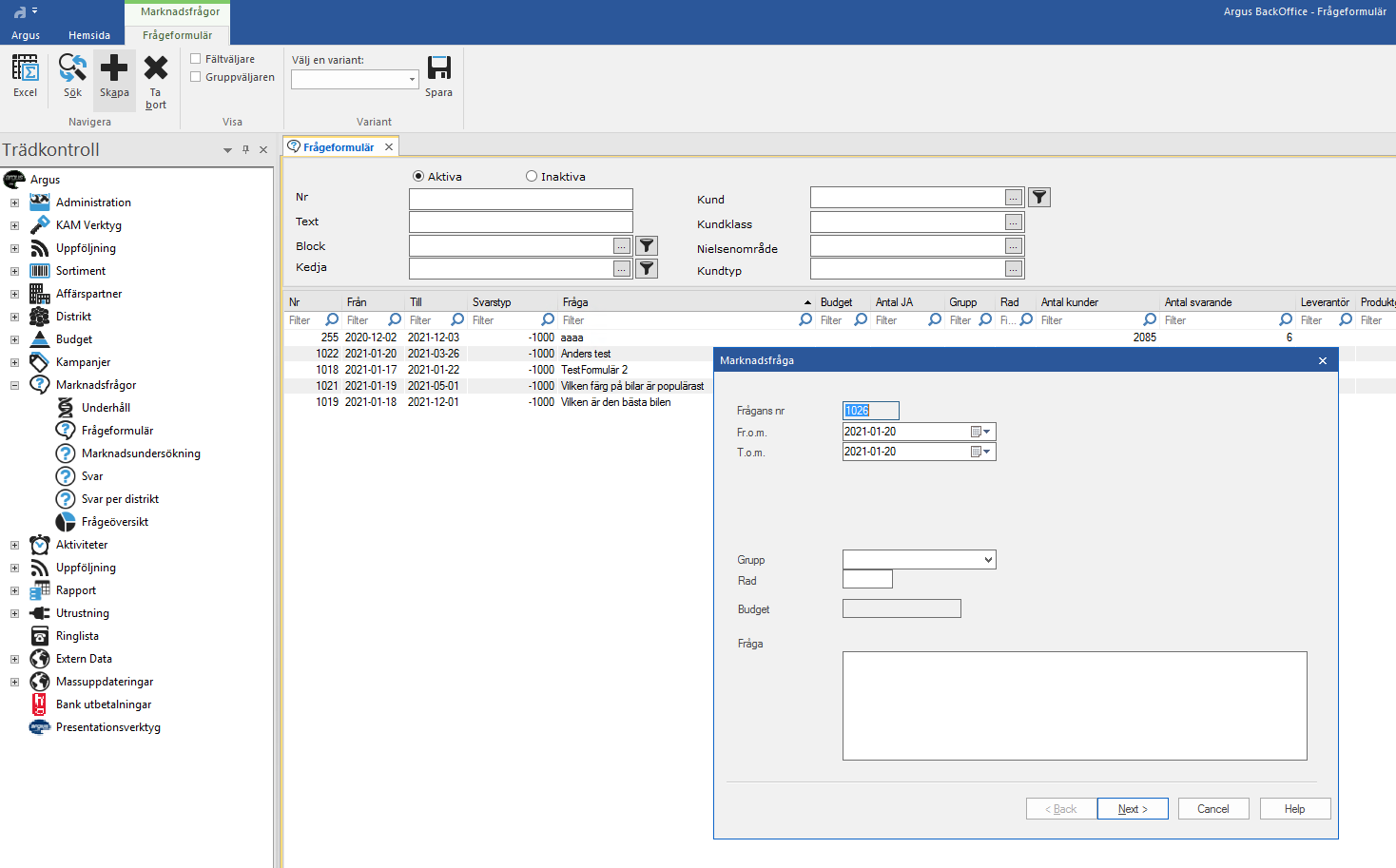The image size is (1396, 868).
Task: Open the Trädkontroll panel options arrow
Action: tap(227, 150)
